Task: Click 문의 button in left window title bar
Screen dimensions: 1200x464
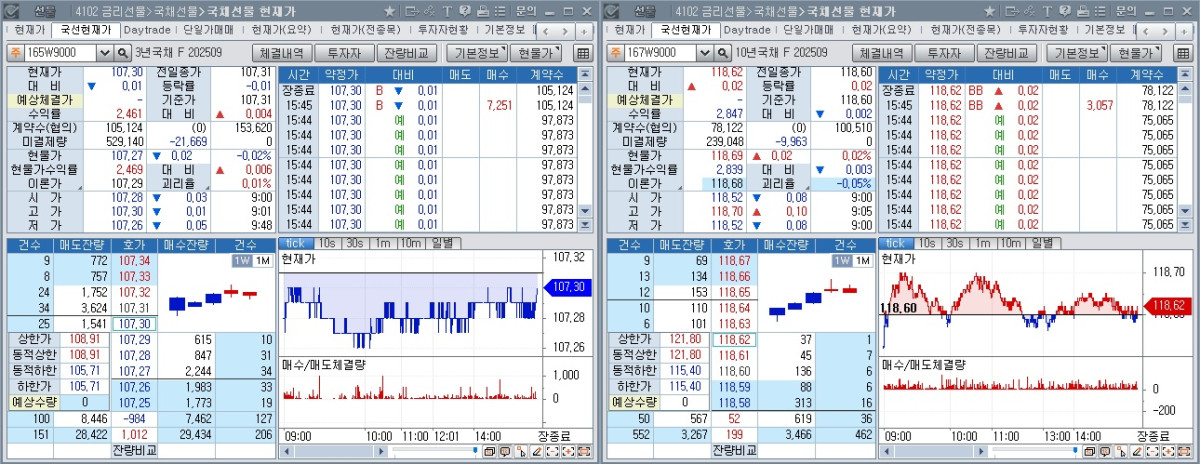Action: pos(526,11)
